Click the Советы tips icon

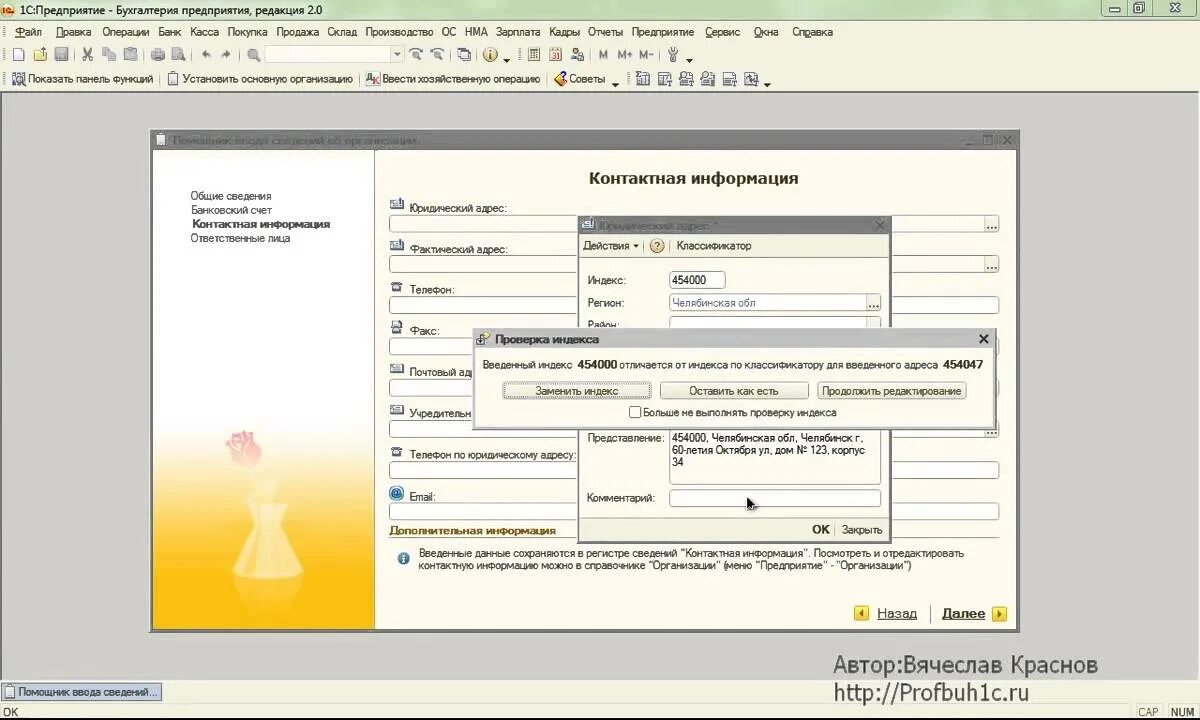(x=561, y=79)
